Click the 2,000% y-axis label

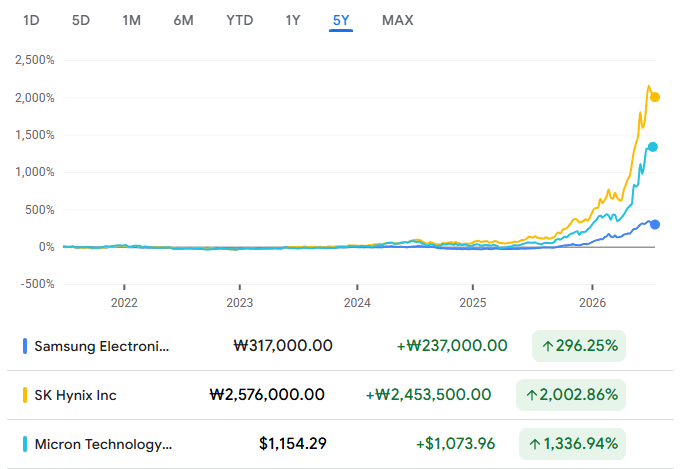[35, 98]
